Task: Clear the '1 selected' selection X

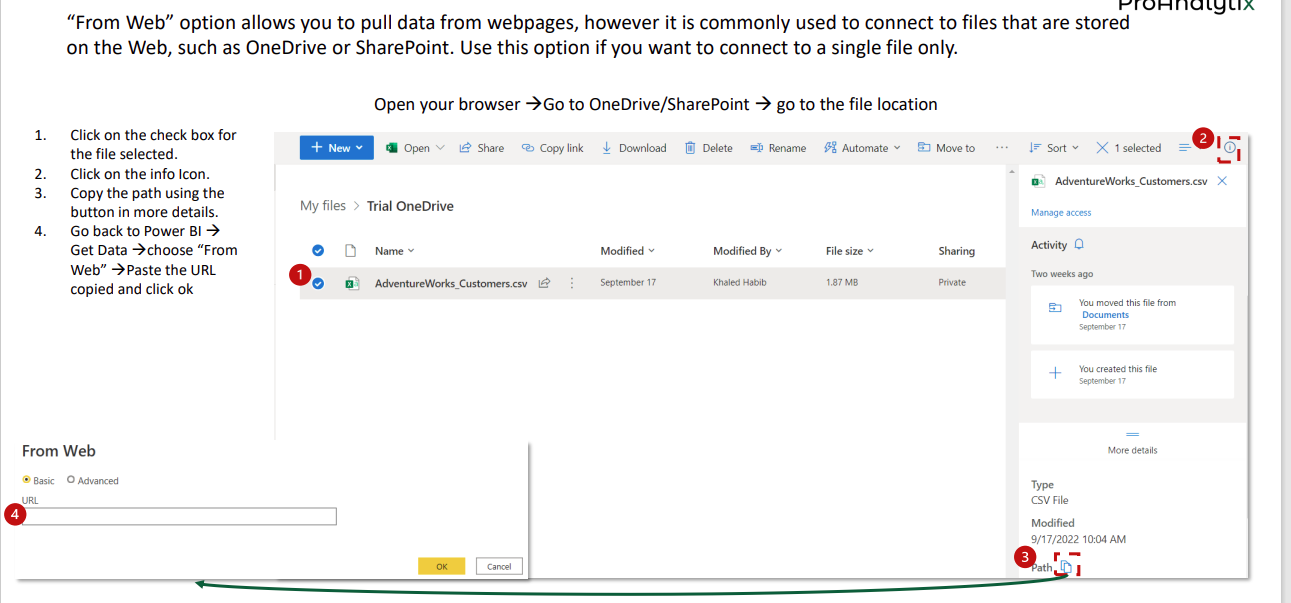Action: [1102, 148]
